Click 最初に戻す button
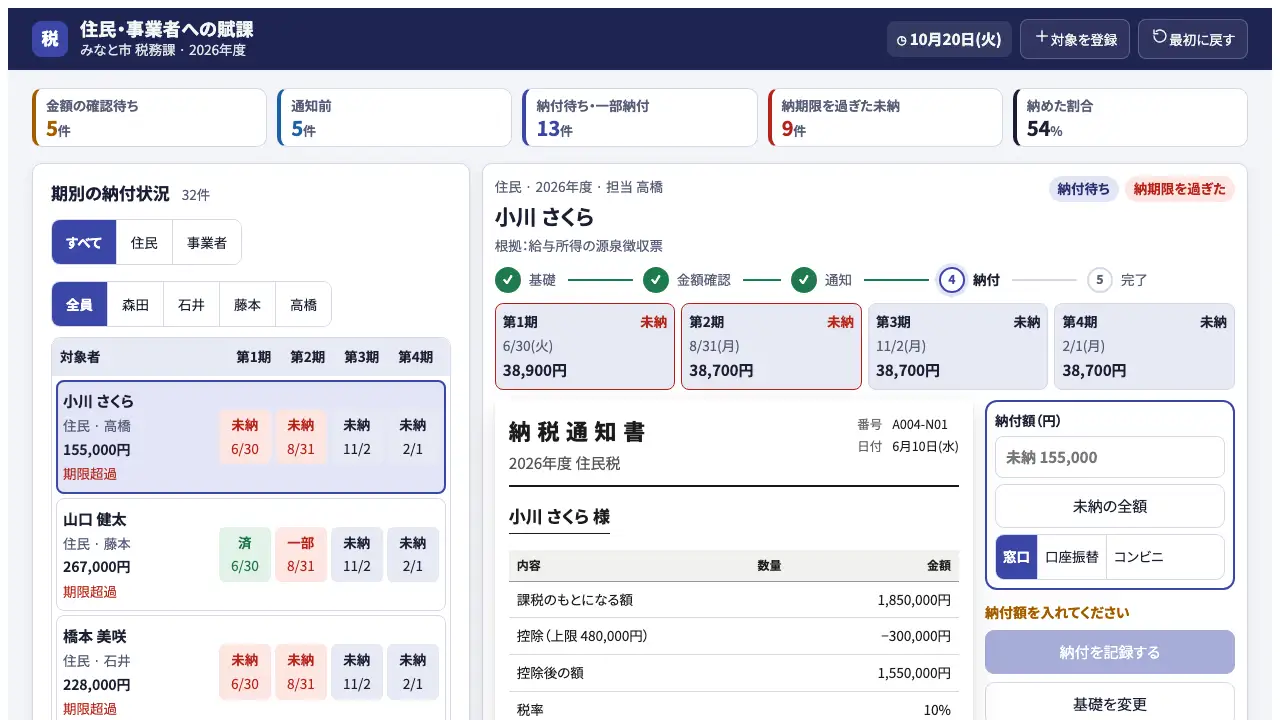This screenshot has height=720, width=1280. 1193,39
